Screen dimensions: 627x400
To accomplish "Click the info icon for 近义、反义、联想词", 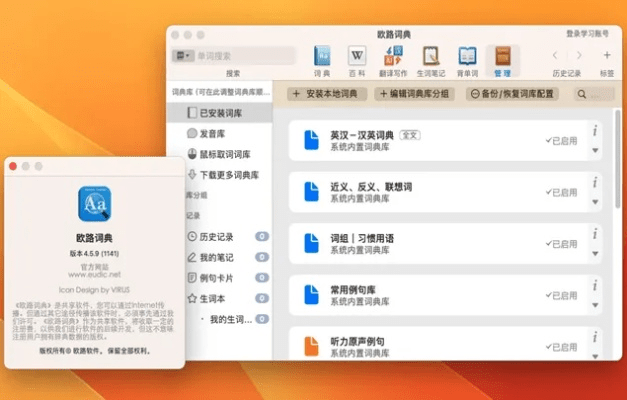I will 595,182.
